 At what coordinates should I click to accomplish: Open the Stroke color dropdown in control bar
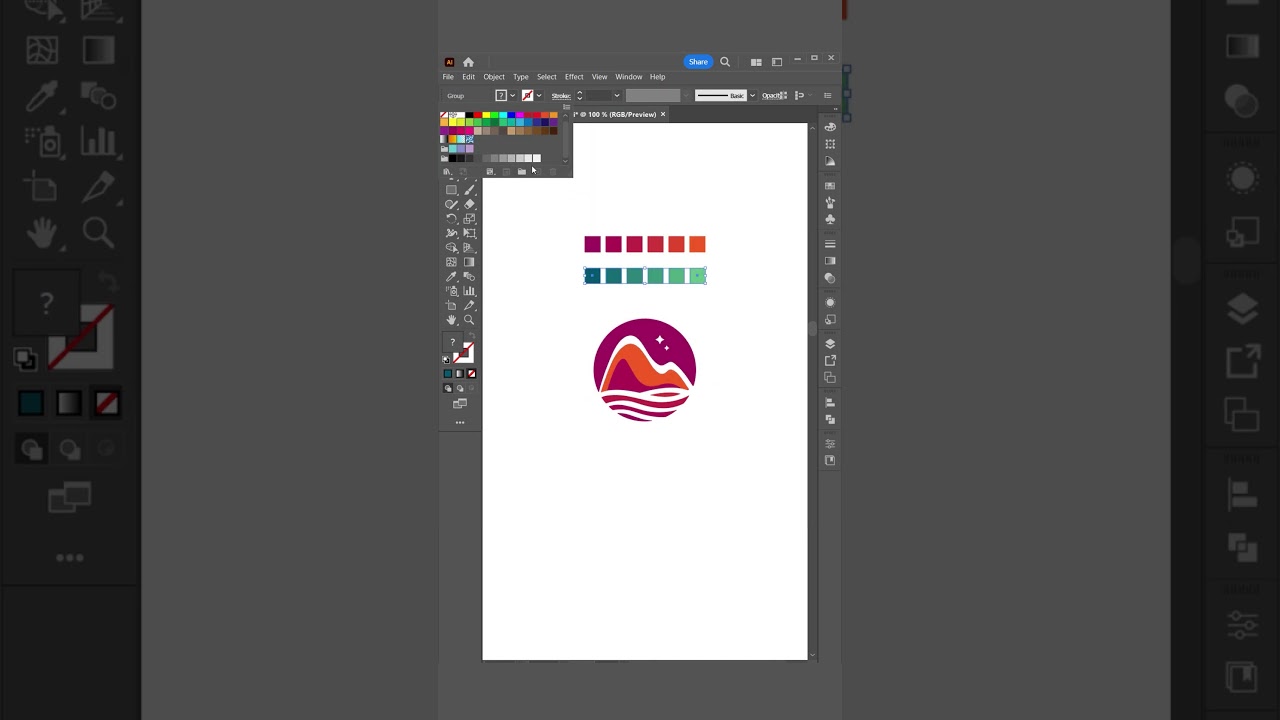[539, 96]
